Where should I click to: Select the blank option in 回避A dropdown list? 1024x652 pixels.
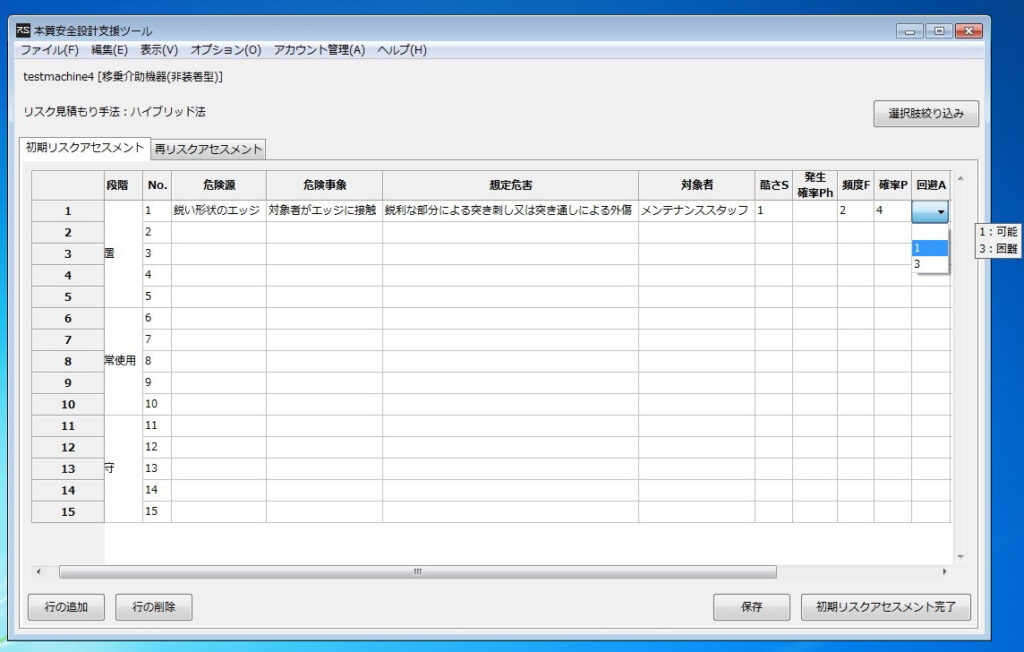(x=930, y=233)
